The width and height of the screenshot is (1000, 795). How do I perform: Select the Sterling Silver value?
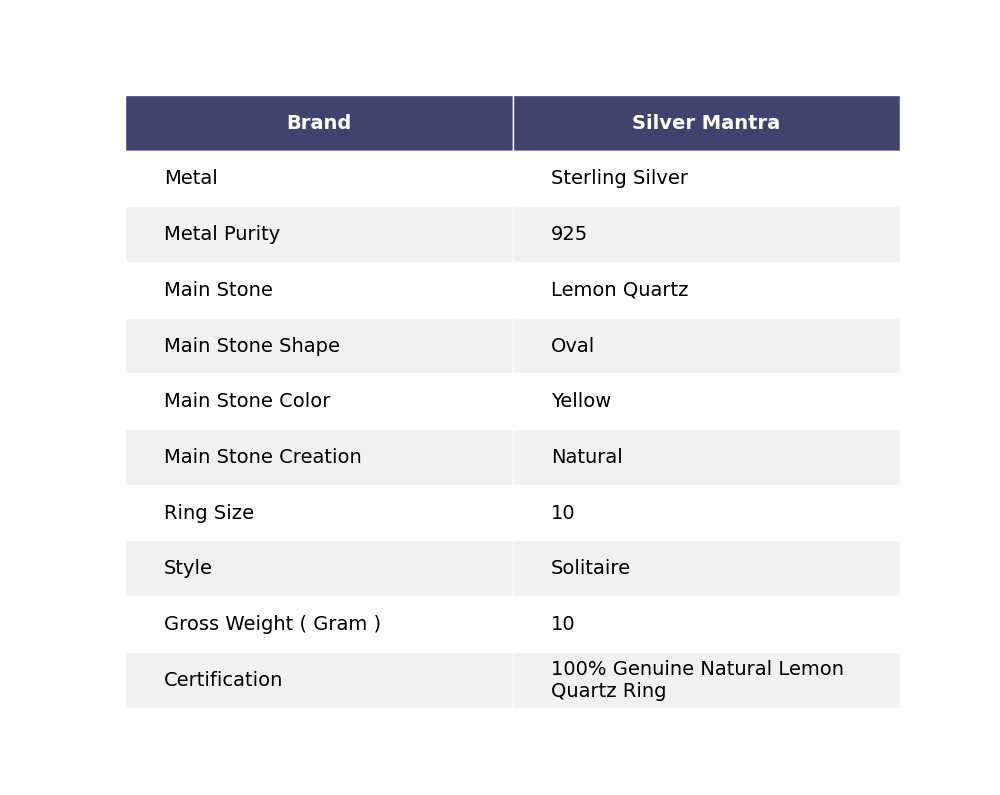[x=619, y=178]
